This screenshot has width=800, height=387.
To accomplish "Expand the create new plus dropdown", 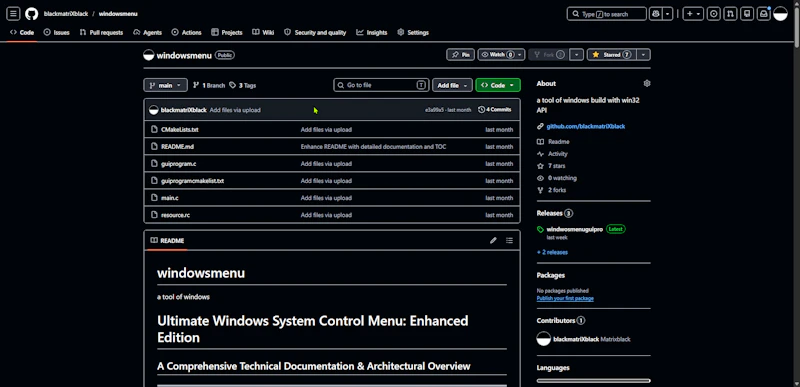I will (x=693, y=14).
